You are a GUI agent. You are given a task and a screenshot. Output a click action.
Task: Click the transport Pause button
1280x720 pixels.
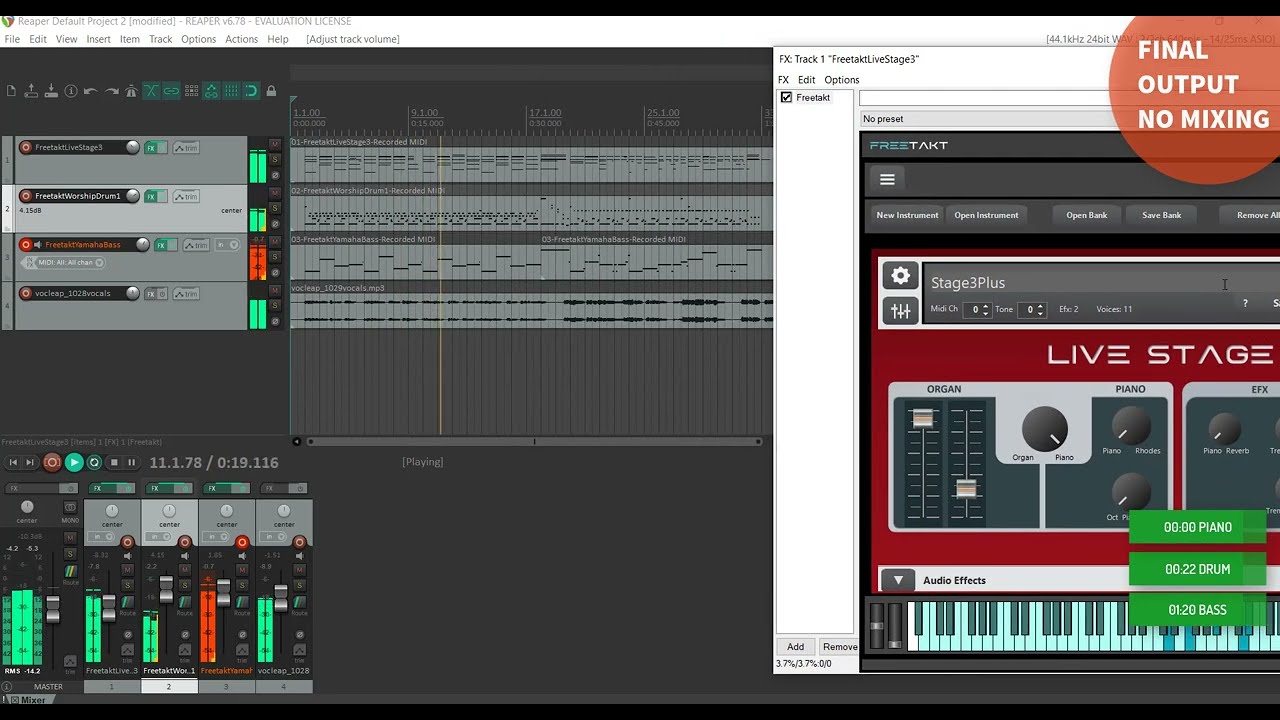click(x=131, y=462)
